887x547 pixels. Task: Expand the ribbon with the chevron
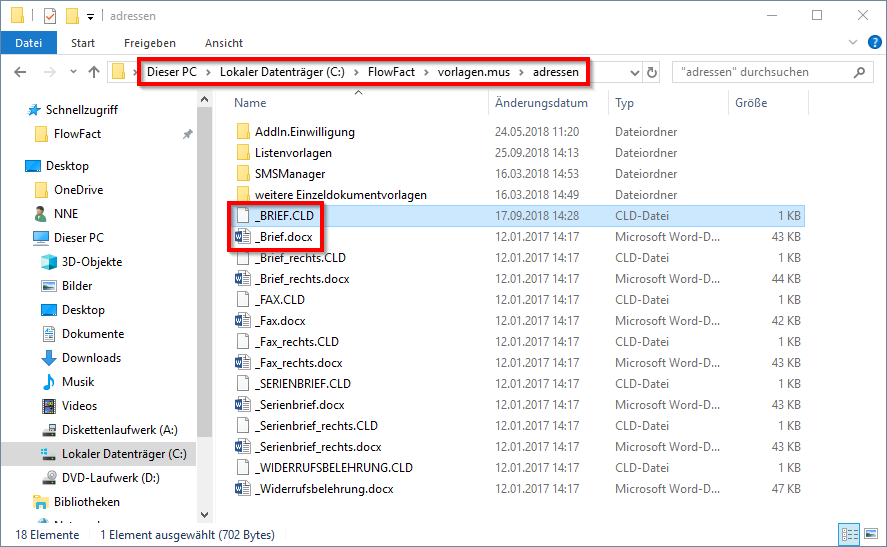[x=853, y=42]
